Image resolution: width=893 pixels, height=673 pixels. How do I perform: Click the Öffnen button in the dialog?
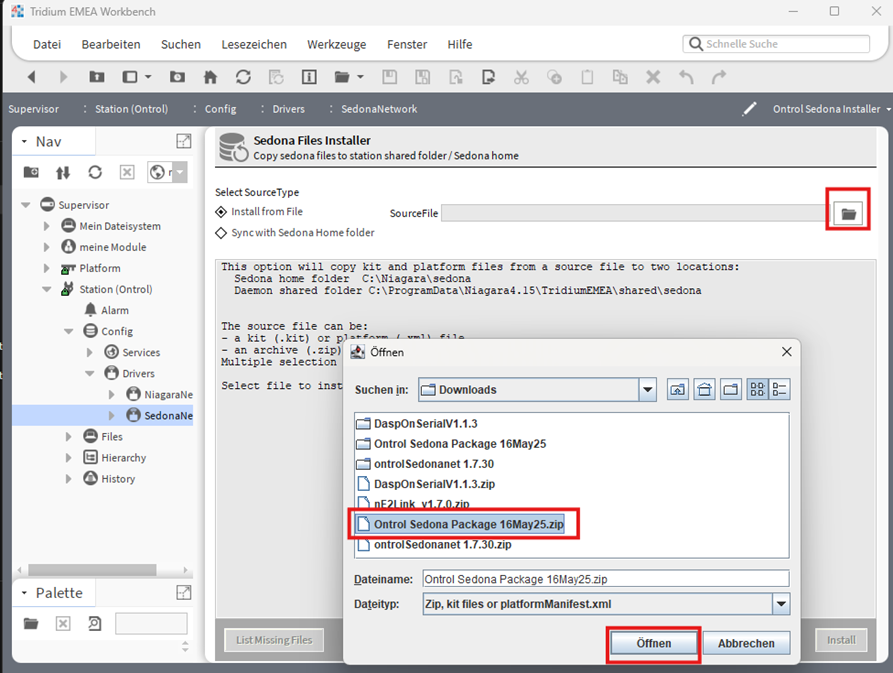point(653,643)
